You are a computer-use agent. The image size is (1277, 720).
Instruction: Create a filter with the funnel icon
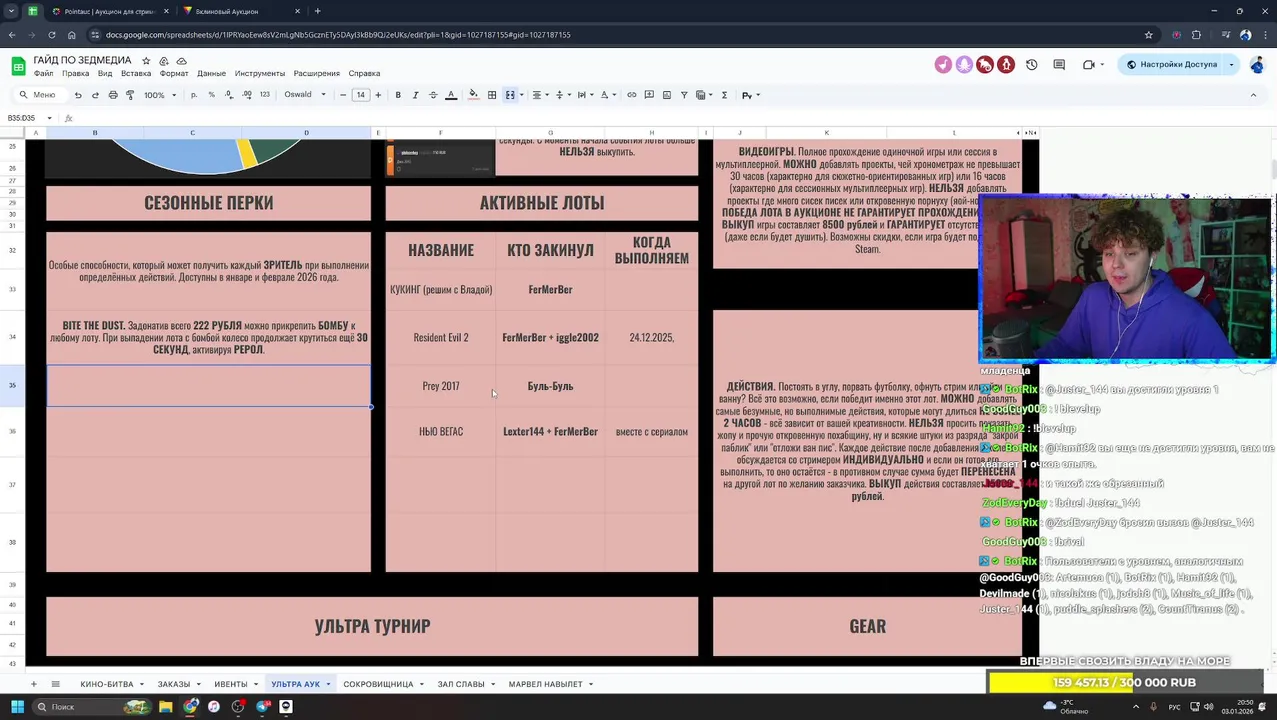[x=684, y=95]
